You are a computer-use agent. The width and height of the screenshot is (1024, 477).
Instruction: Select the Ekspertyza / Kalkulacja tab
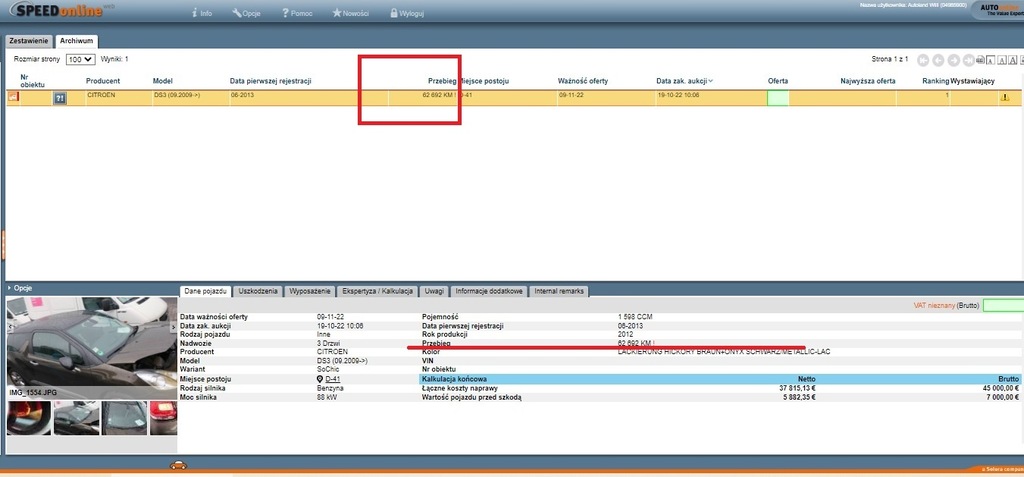[x=377, y=291]
